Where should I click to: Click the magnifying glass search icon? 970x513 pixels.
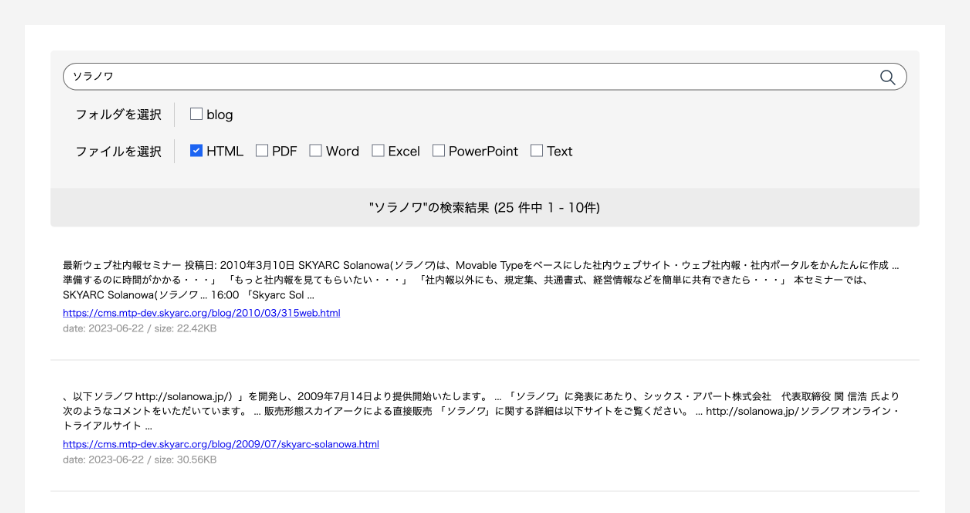[x=887, y=77]
